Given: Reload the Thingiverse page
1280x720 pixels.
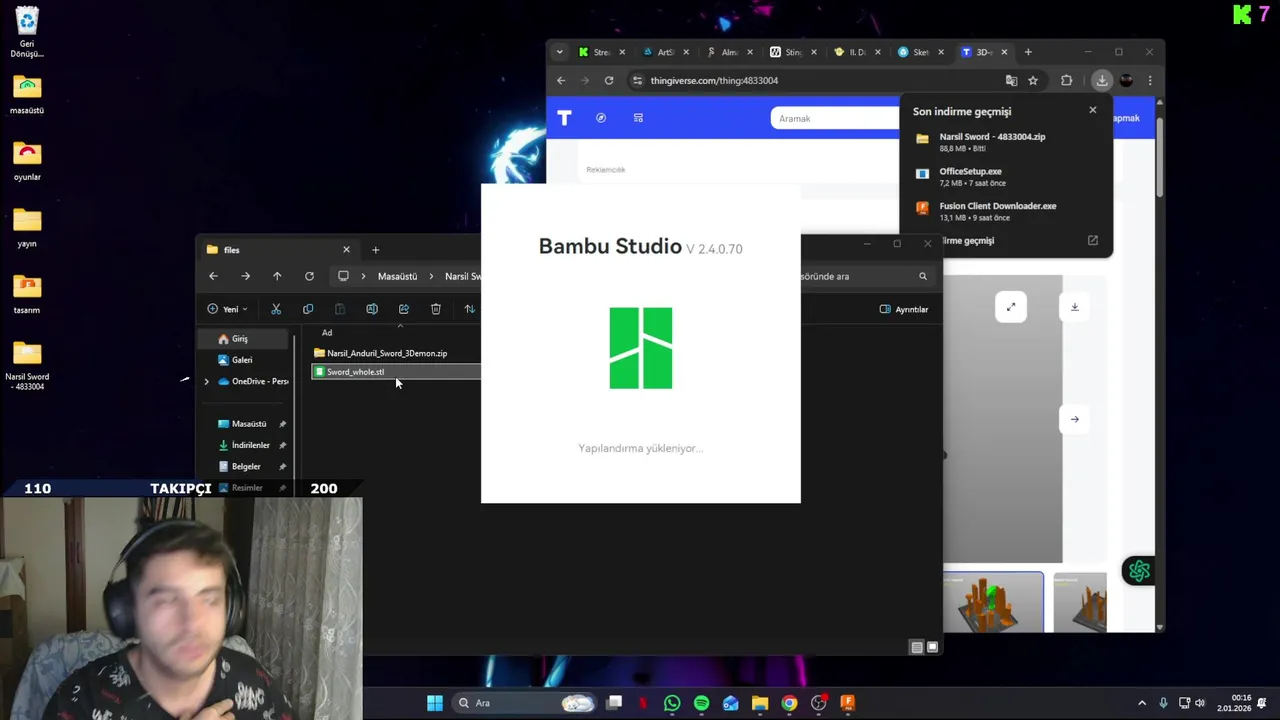Looking at the screenshot, I should pyautogui.click(x=609, y=80).
